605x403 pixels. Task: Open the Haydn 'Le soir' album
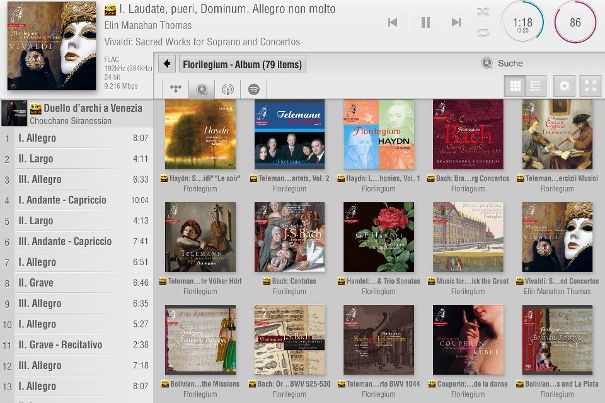tap(200, 134)
